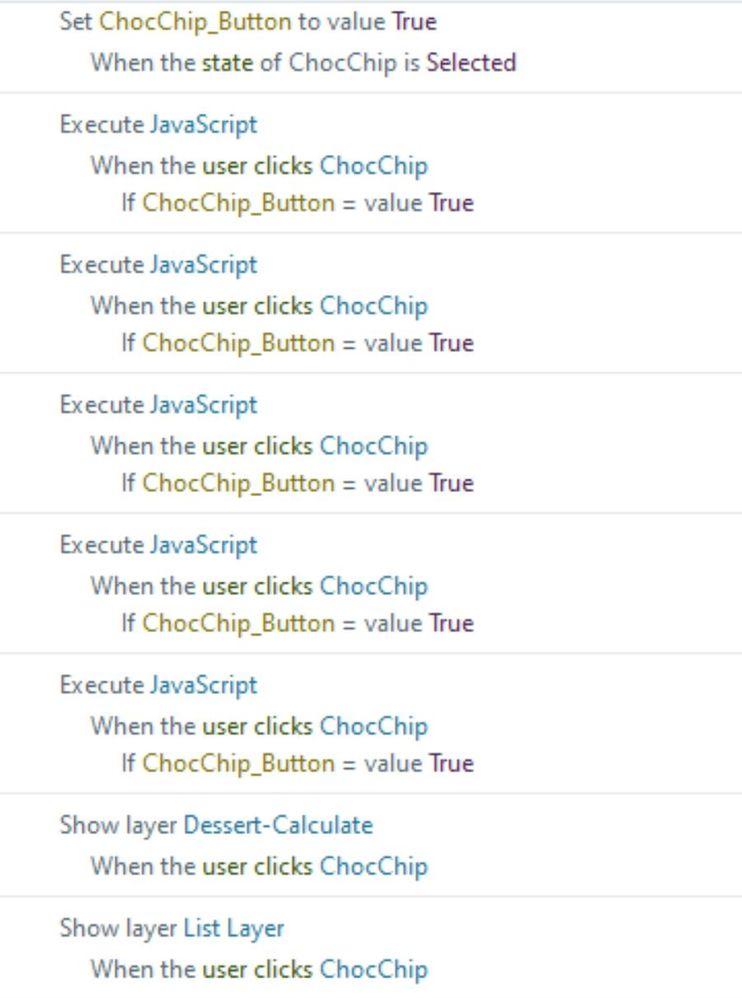
Task: Change 'user clicks' event in List Layer trigger
Action: tap(257, 969)
